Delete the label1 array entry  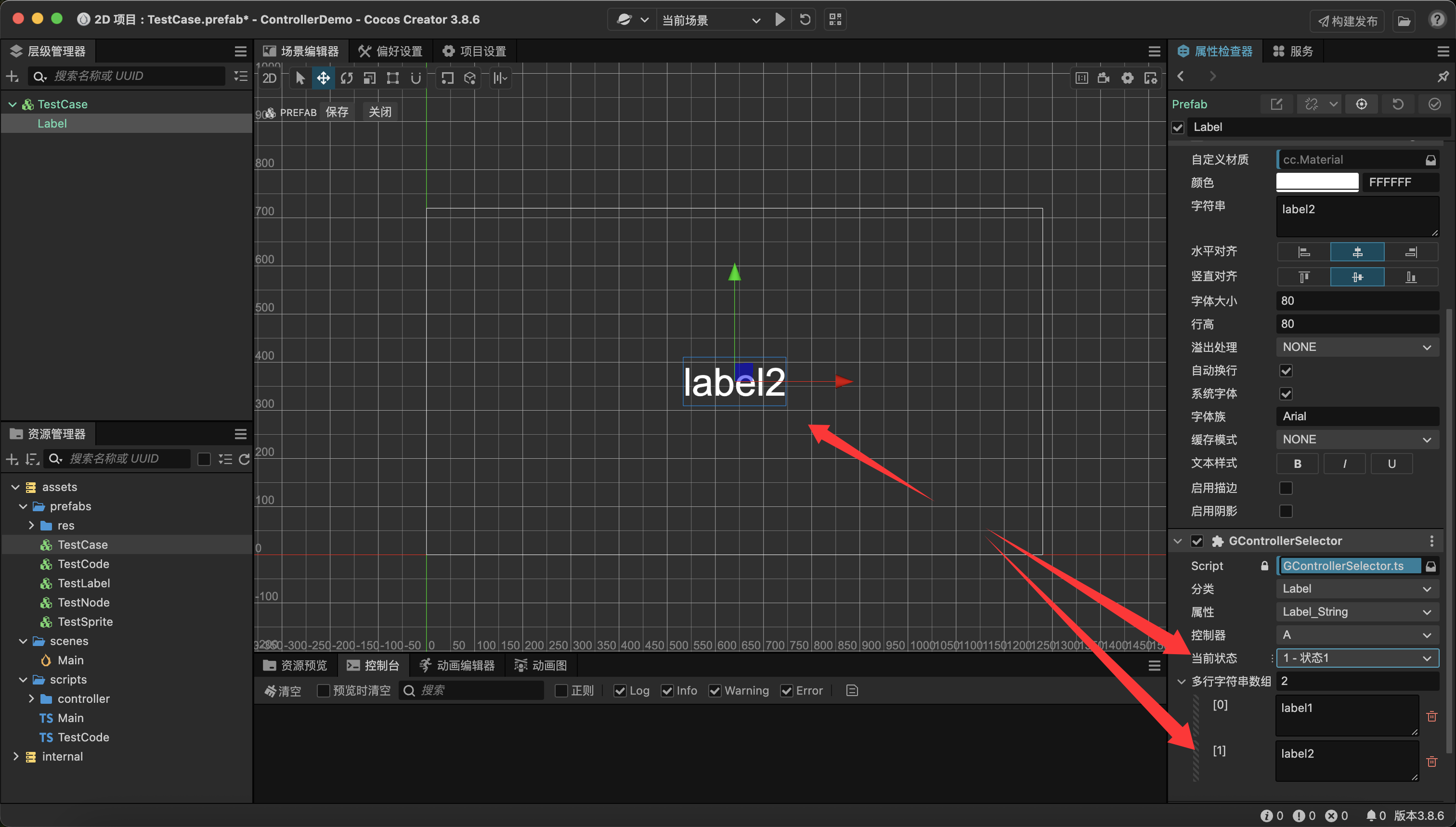click(1431, 716)
